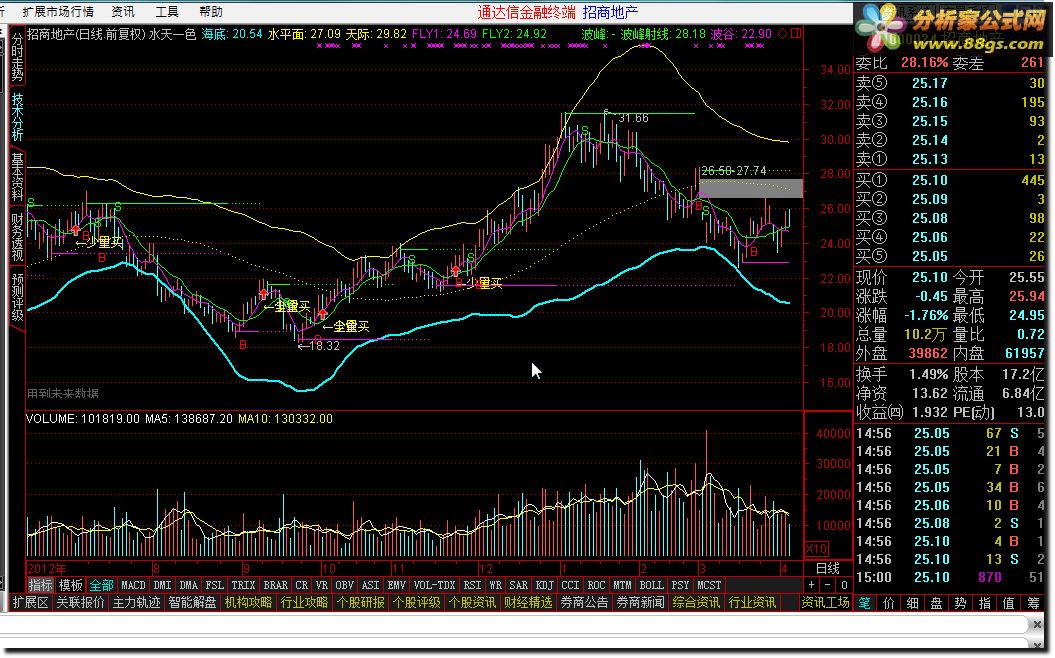Apply the VR indicator
The height and width of the screenshot is (658, 1055).
pyautogui.click(x=322, y=585)
